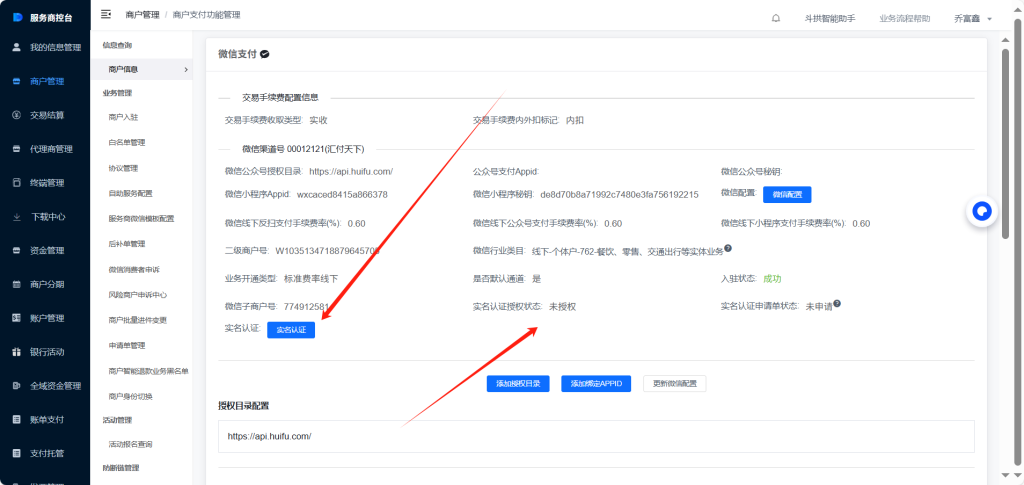Click the 商户管理 sidebar icon

(17, 82)
